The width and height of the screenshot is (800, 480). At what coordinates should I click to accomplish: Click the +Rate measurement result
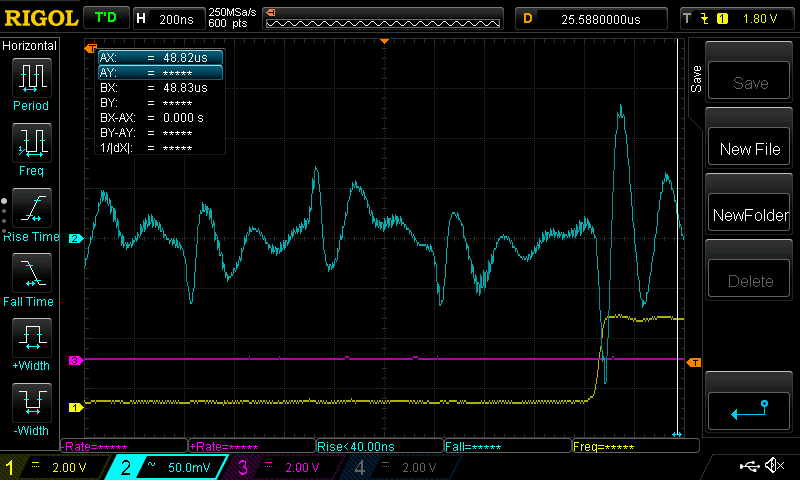252,446
